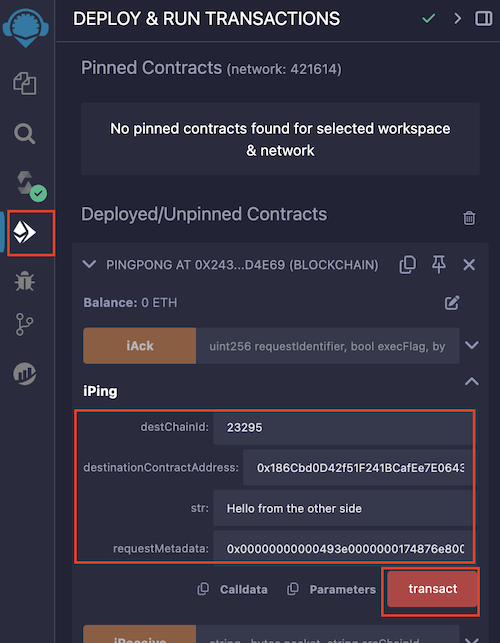Collapse the PINGPONG contract instance
This screenshot has width=500, height=643.
click(89, 264)
